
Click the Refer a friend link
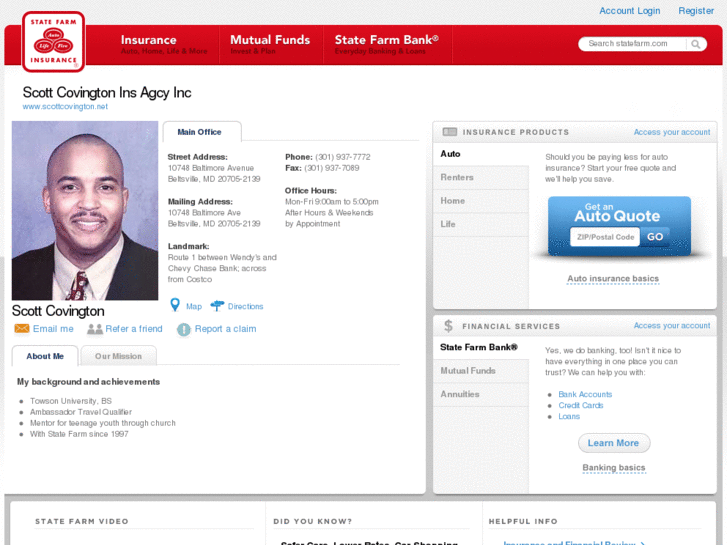[134, 329]
